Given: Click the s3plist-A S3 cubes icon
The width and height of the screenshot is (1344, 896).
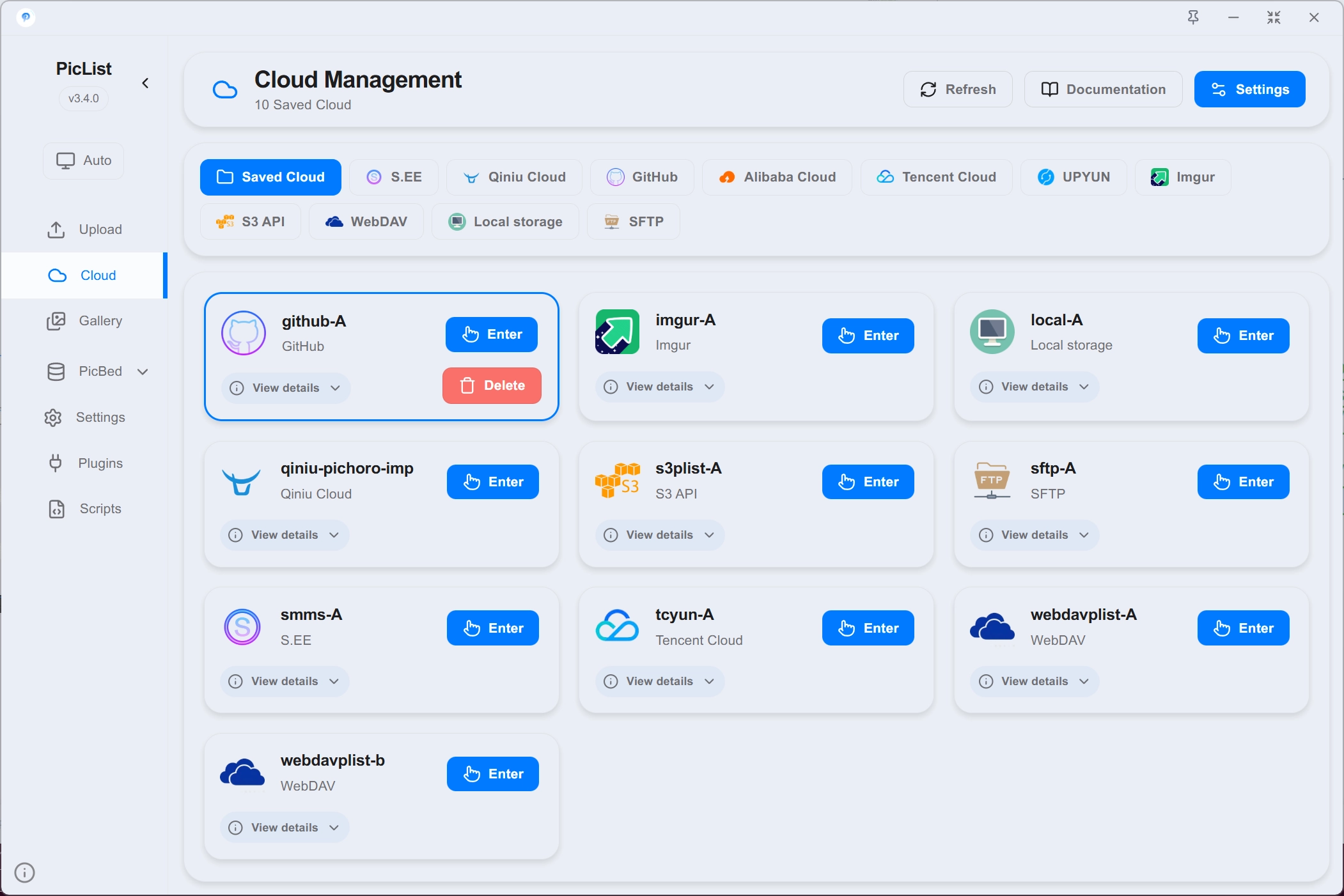Looking at the screenshot, I should (617, 481).
